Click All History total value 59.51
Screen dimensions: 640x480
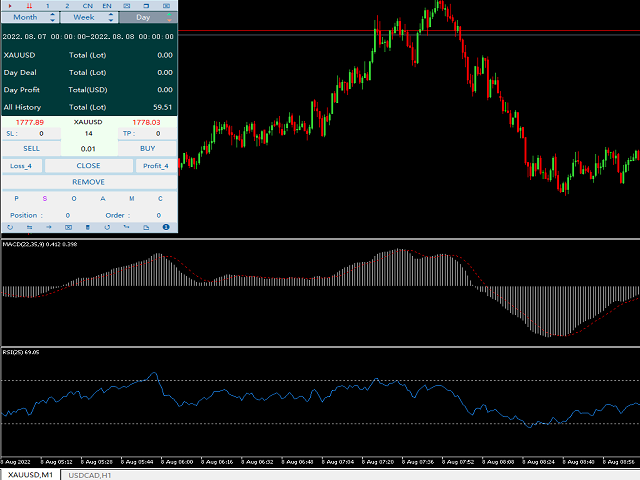pyautogui.click(x=162, y=107)
